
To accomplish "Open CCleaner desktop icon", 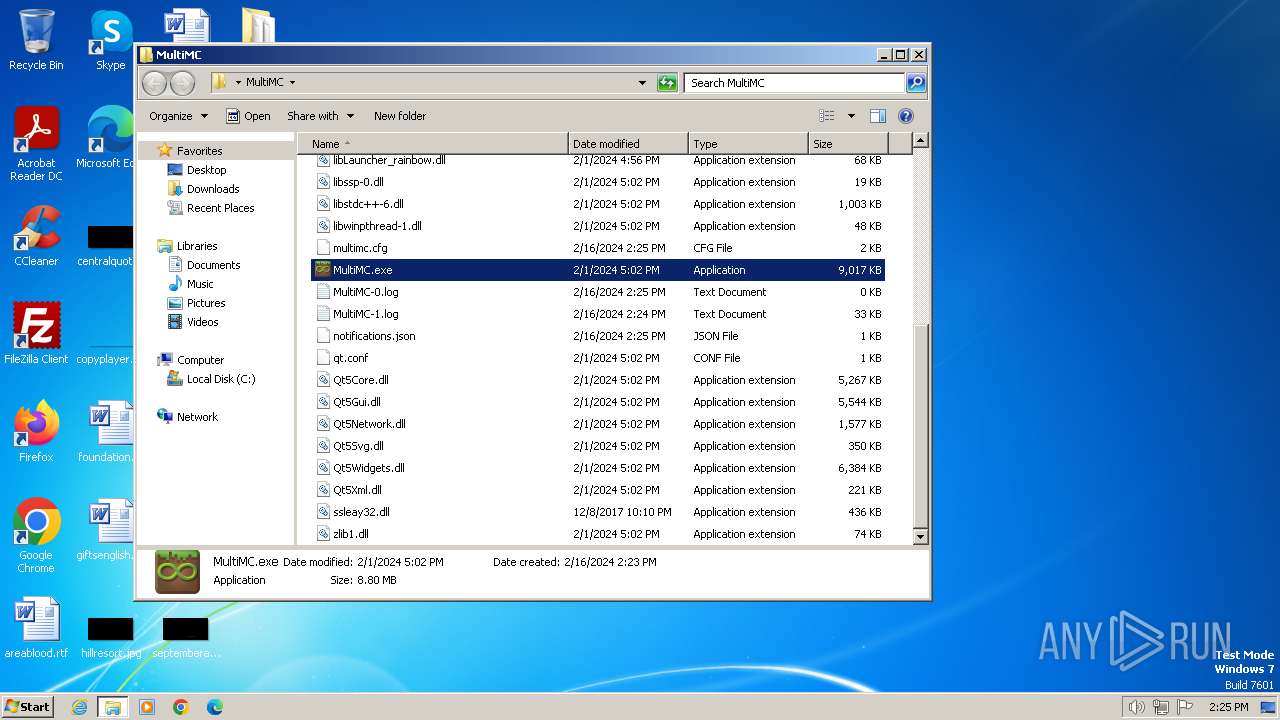I will (x=36, y=236).
